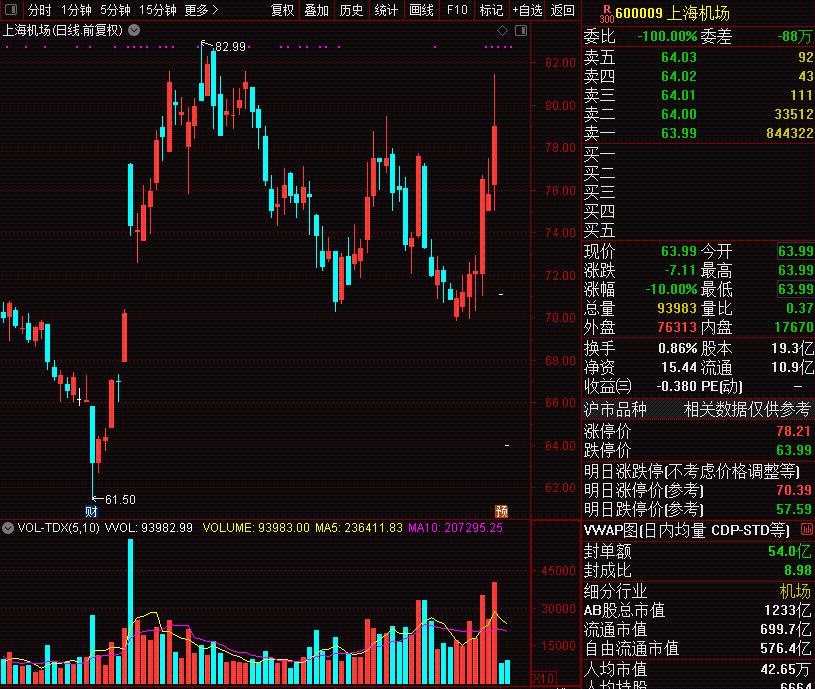Select the 1分钟 chart period
The image size is (815, 689).
point(76,10)
